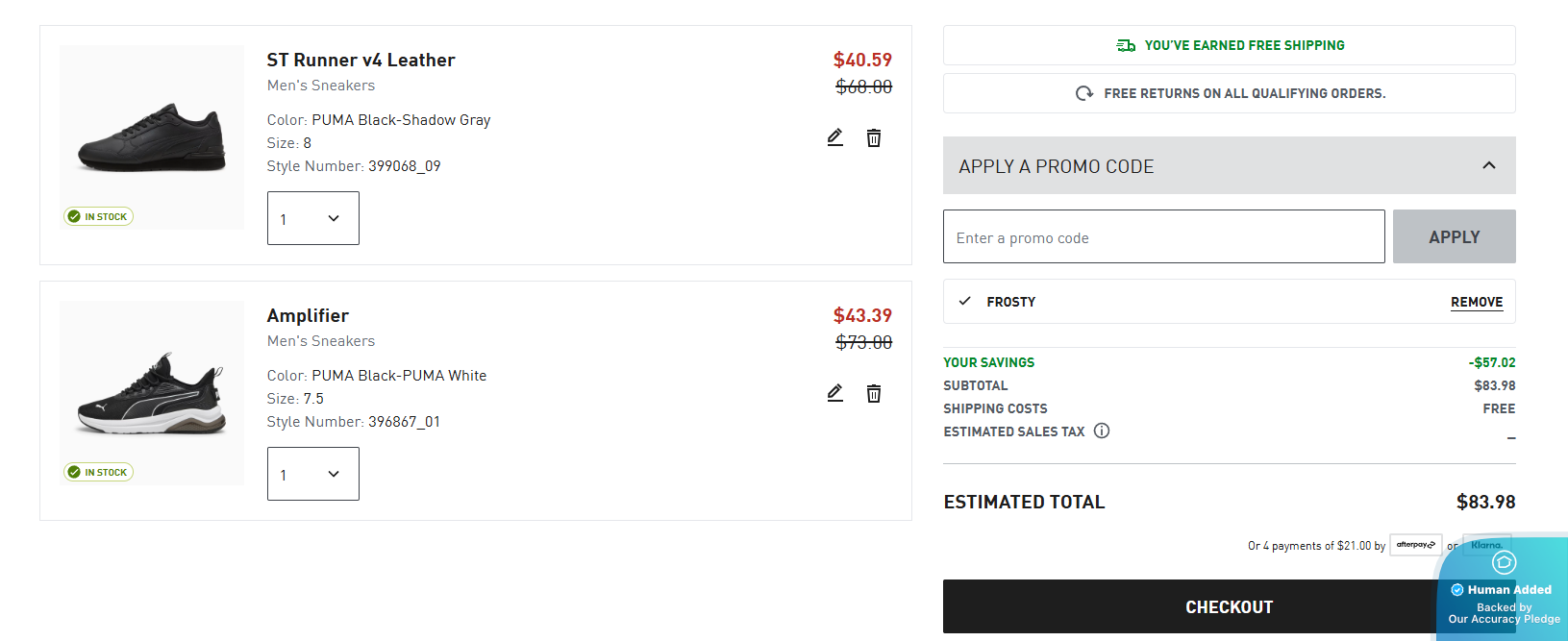
Task: Open the Amplifier sneaker thumbnail
Action: (x=152, y=393)
